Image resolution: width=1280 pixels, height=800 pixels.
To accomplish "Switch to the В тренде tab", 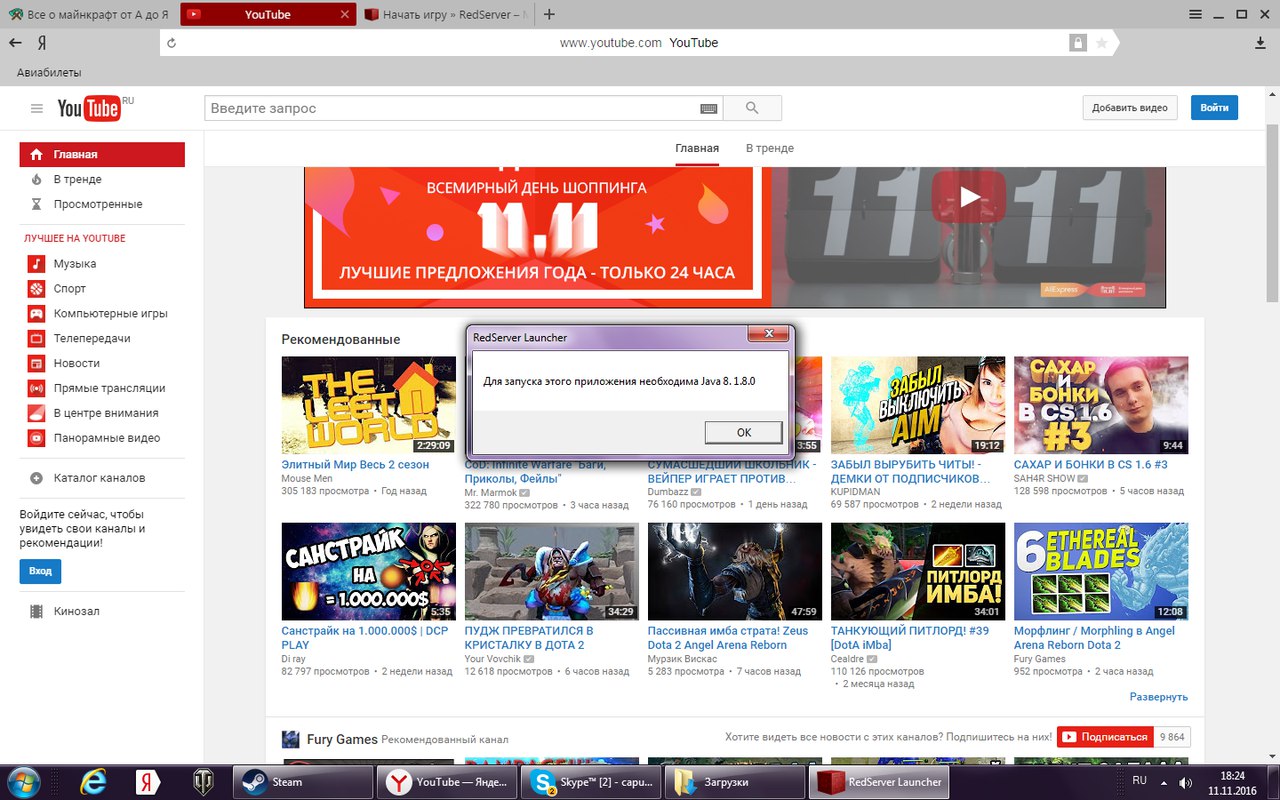I will coord(770,148).
